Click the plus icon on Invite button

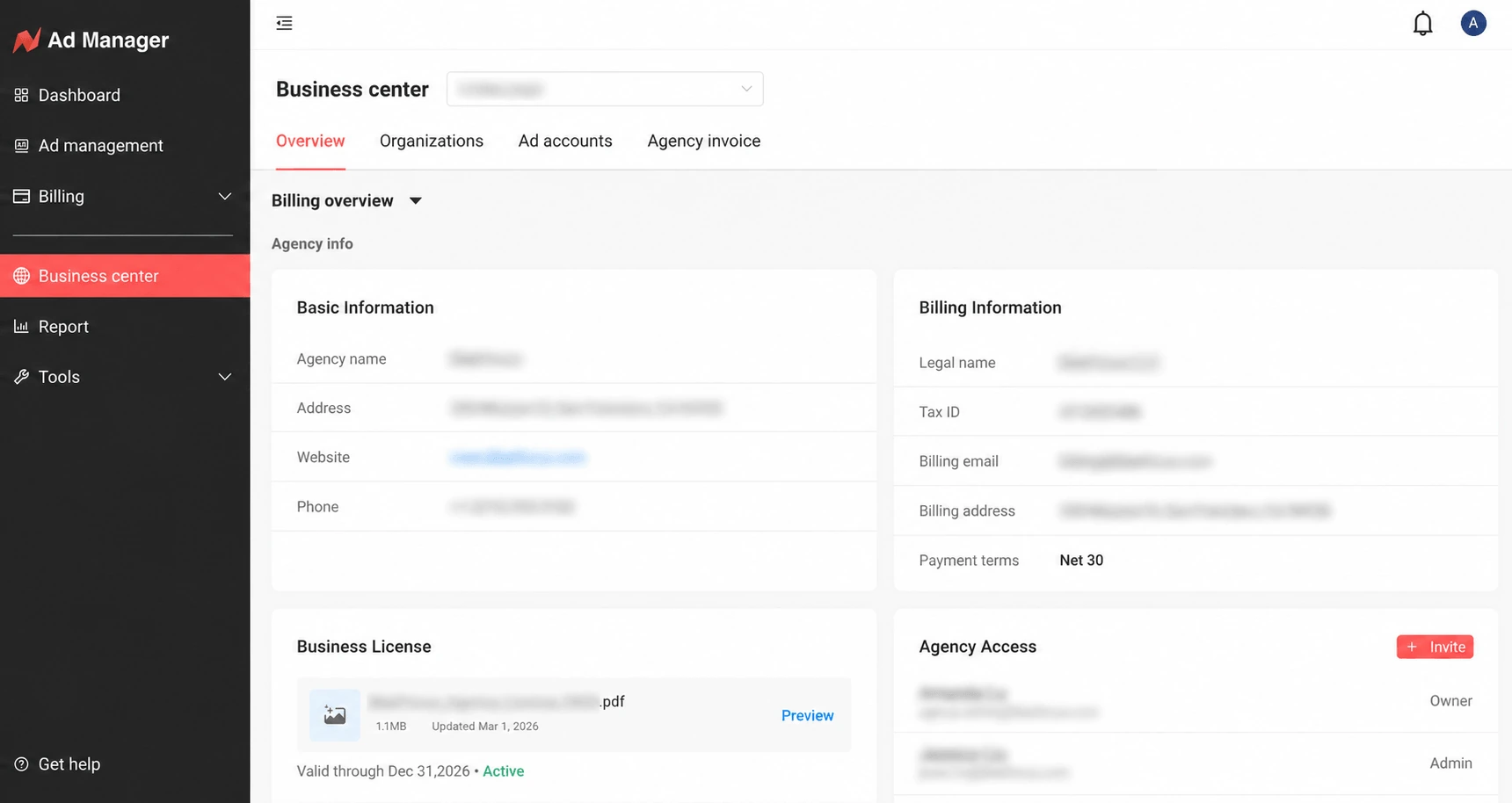[1412, 647]
